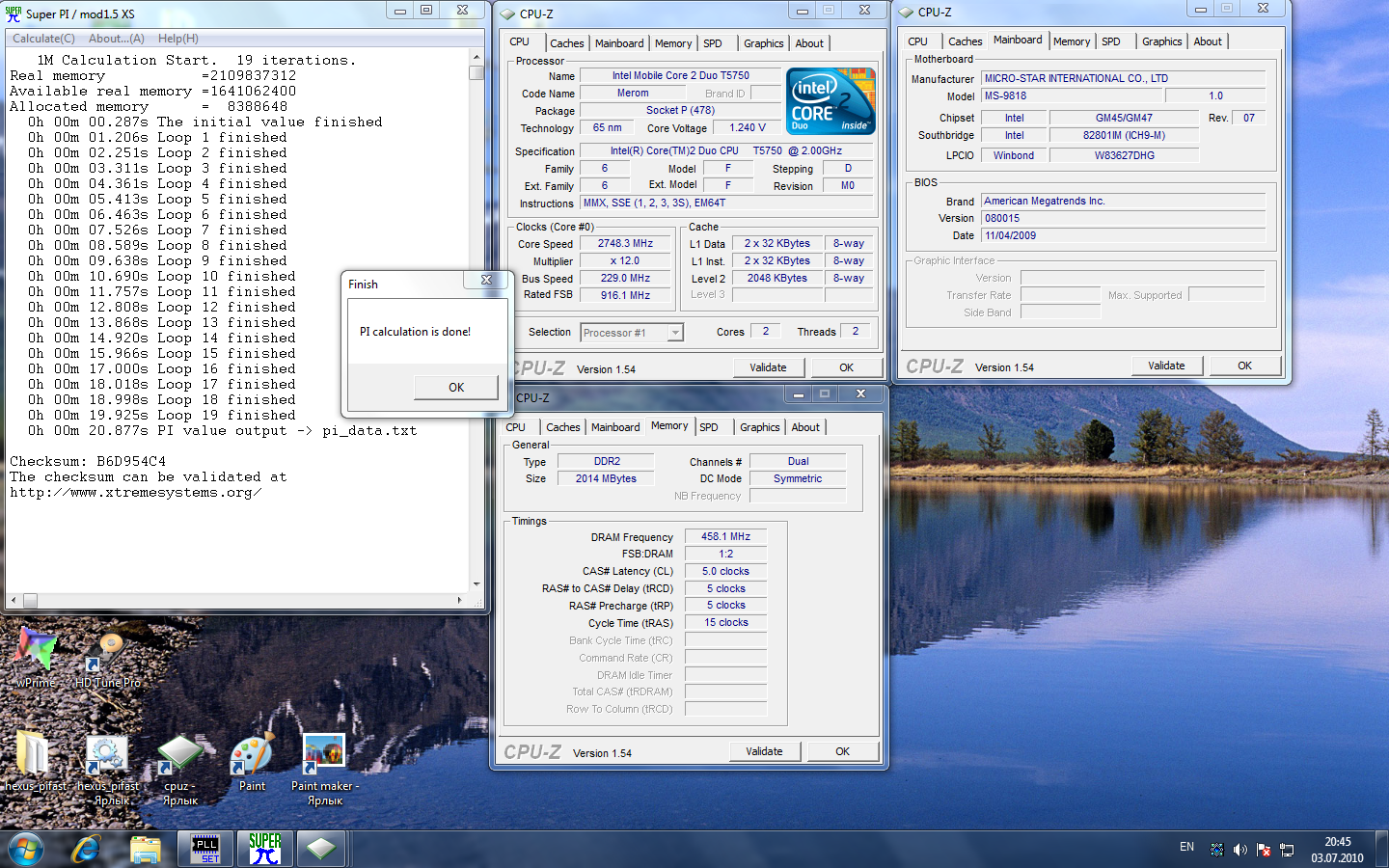Click the volume tray icon

[1239, 850]
